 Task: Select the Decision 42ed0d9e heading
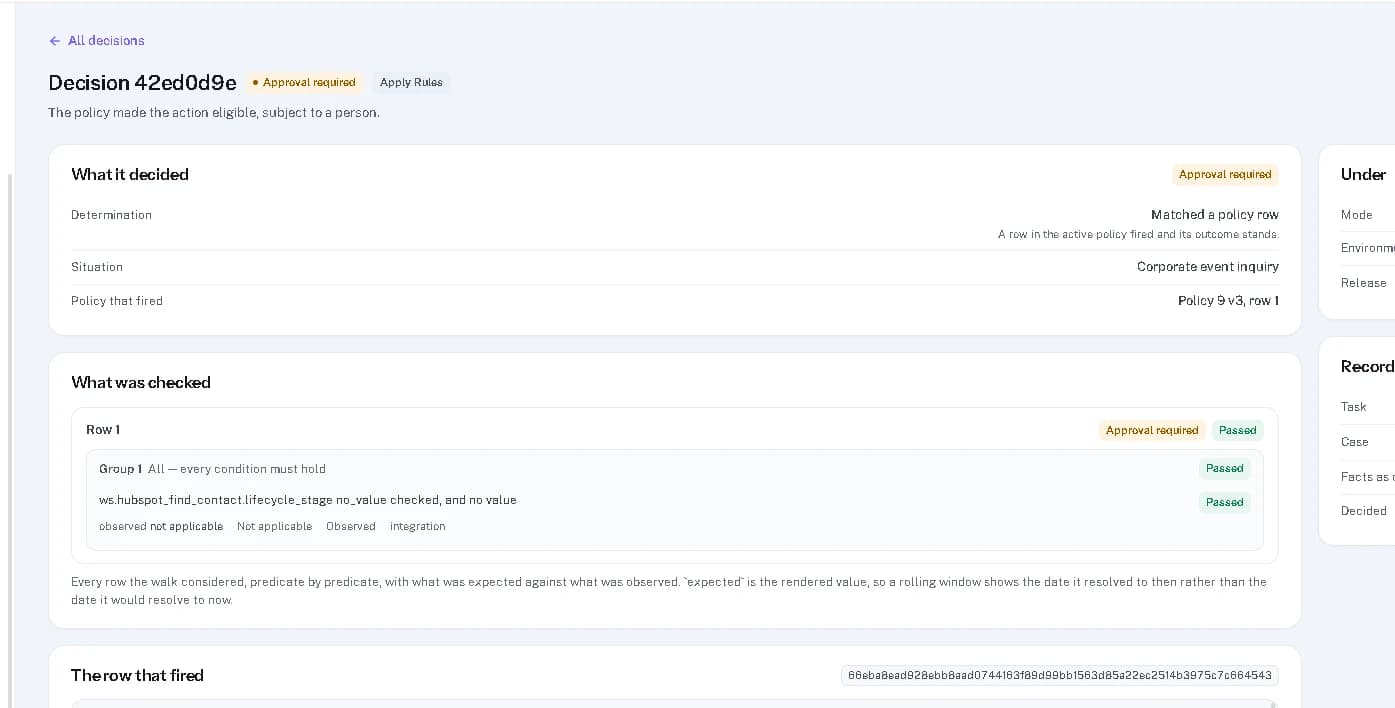[143, 83]
